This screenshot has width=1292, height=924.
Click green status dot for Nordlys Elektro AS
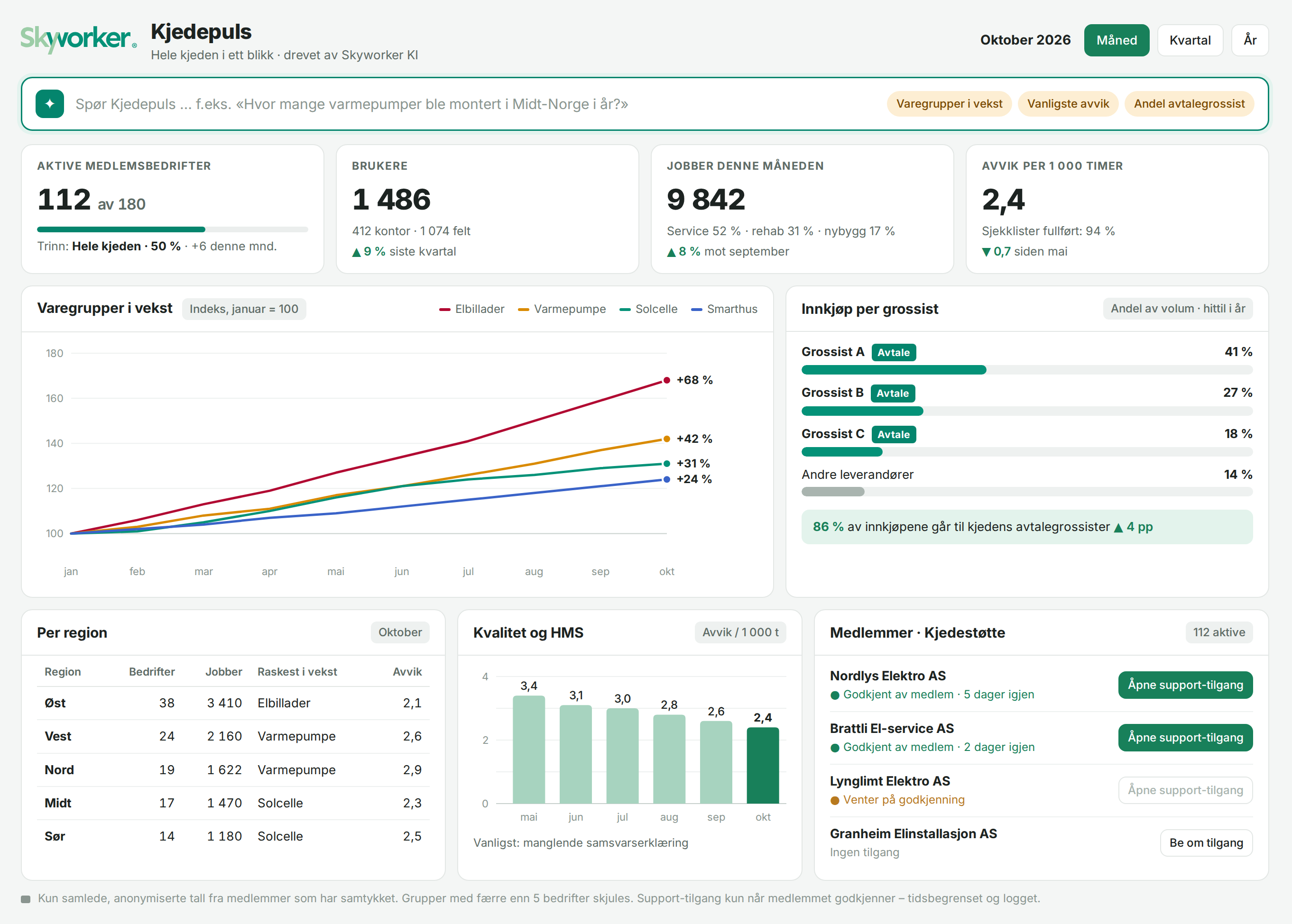[x=835, y=695]
